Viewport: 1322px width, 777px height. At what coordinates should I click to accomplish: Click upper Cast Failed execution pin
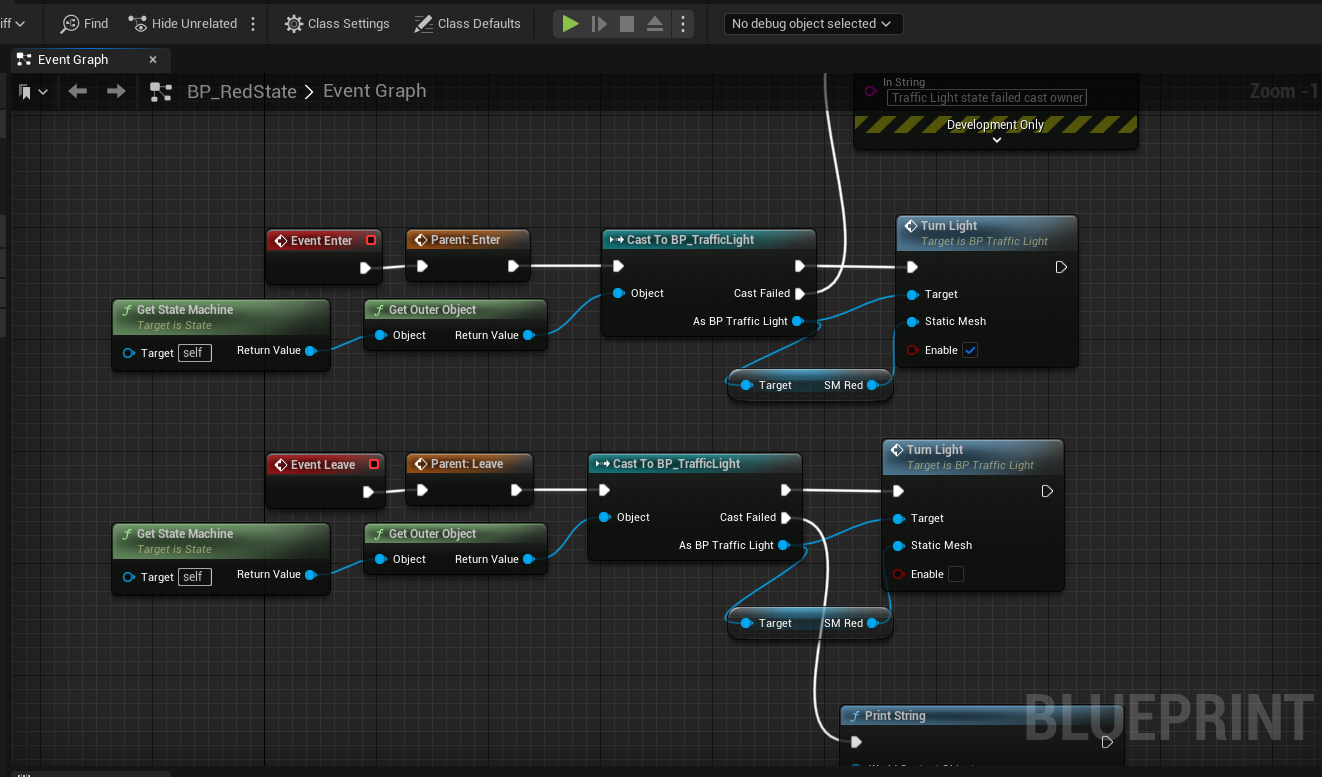799,293
